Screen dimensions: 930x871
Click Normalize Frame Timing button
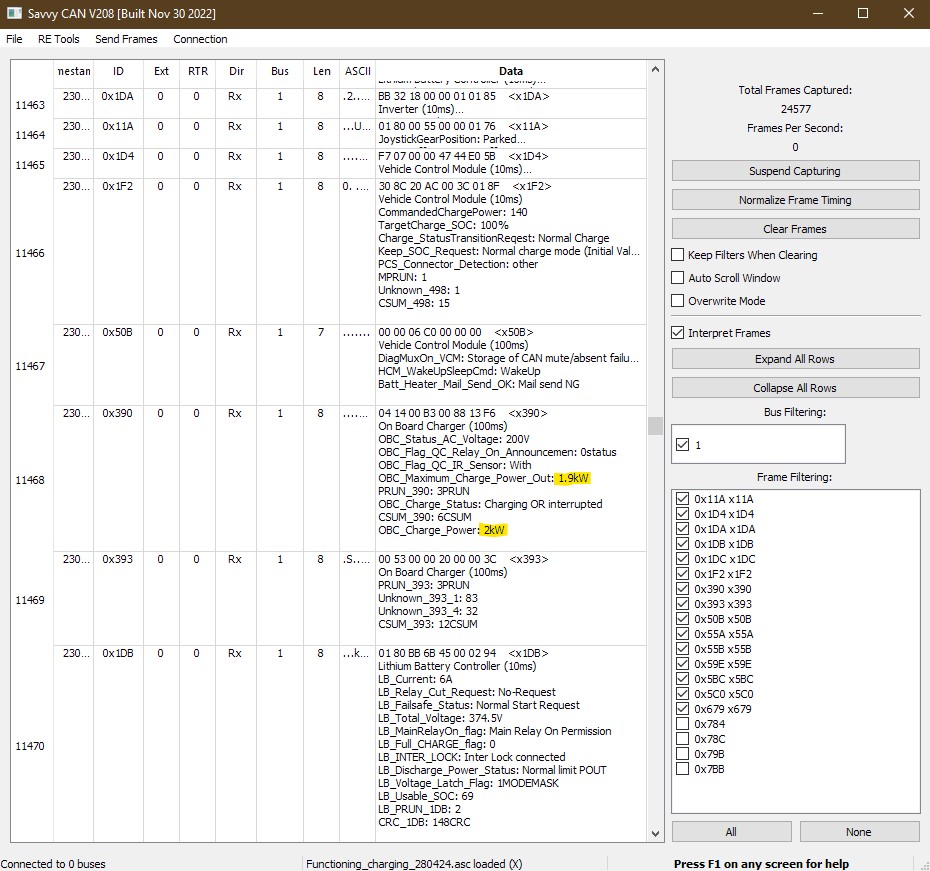(x=795, y=200)
